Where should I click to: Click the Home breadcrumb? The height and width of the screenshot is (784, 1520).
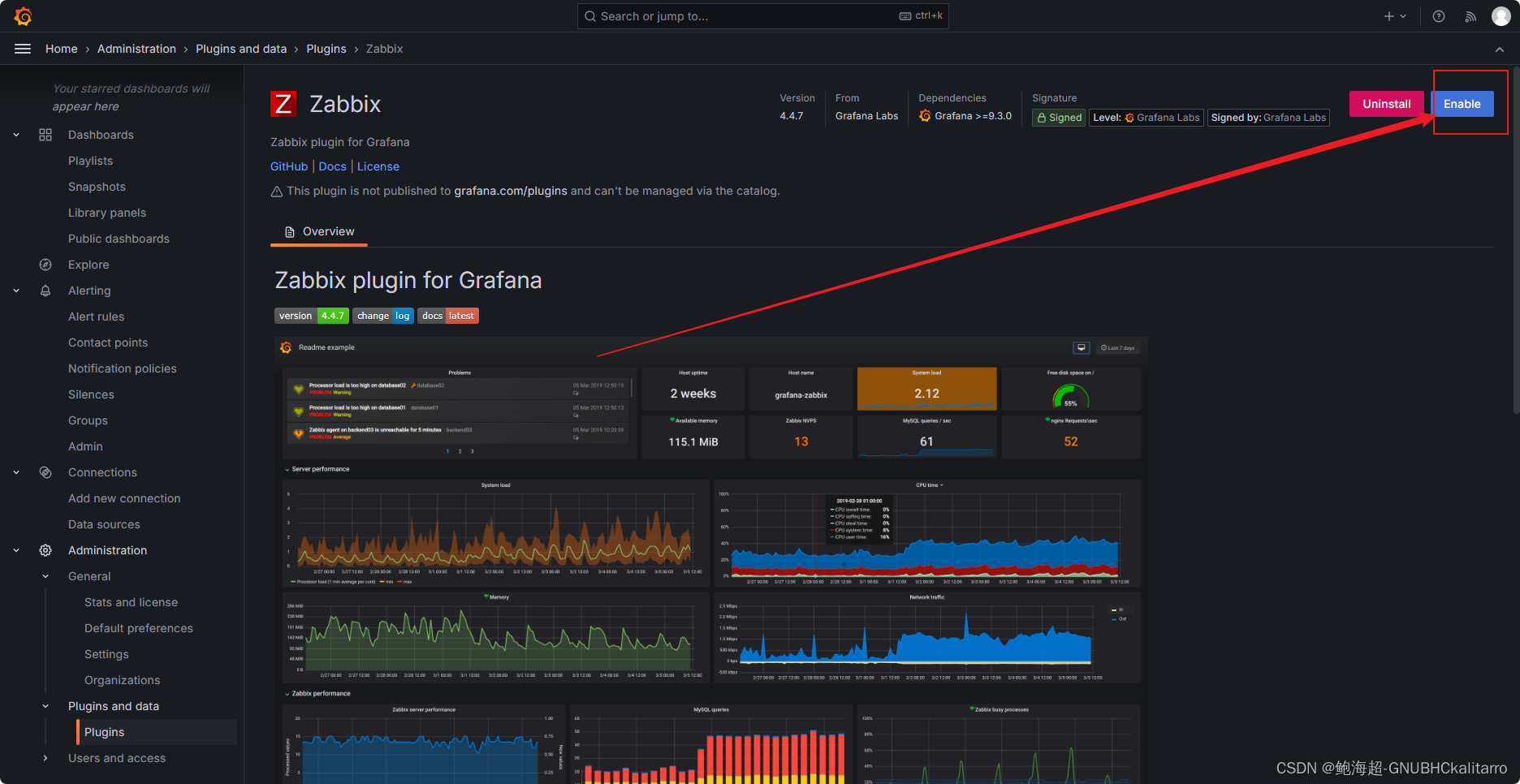pyautogui.click(x=62, y=49)
